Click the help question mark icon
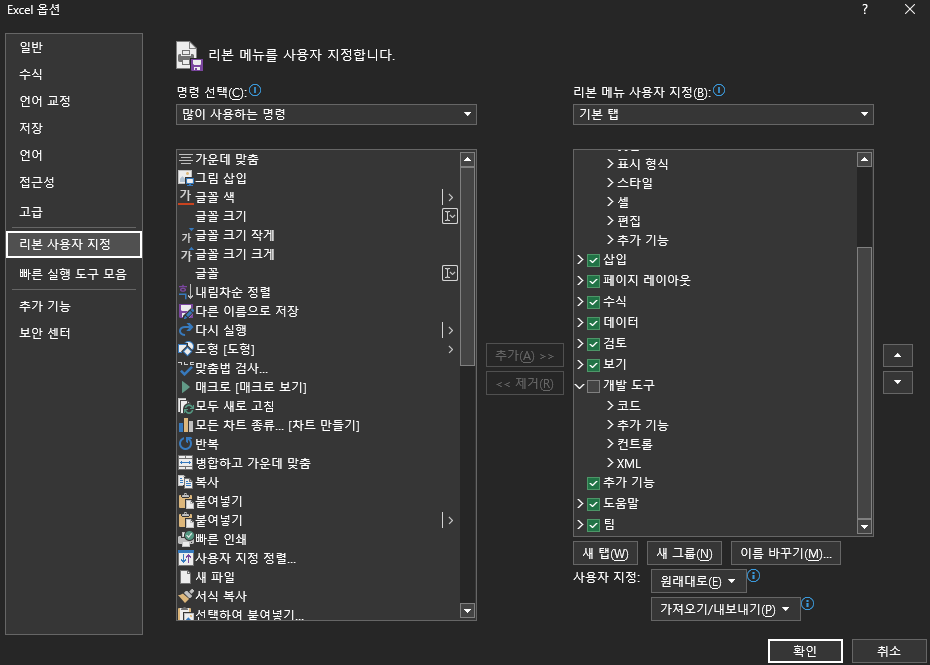930x665 pixels. [x=865, y=9]
